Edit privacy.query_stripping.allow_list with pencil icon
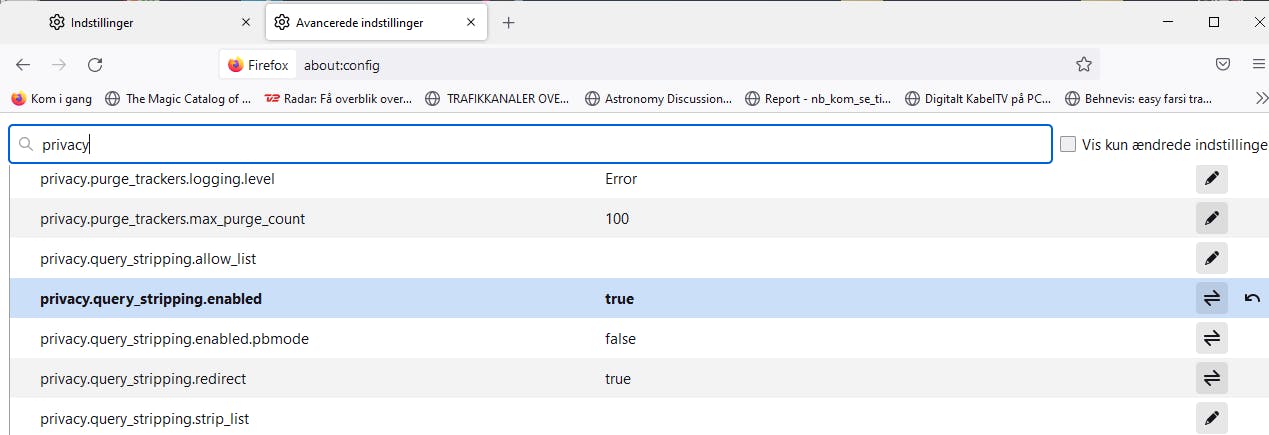The width and height of the screenshot is (1269, 435). coord(1212,258)
